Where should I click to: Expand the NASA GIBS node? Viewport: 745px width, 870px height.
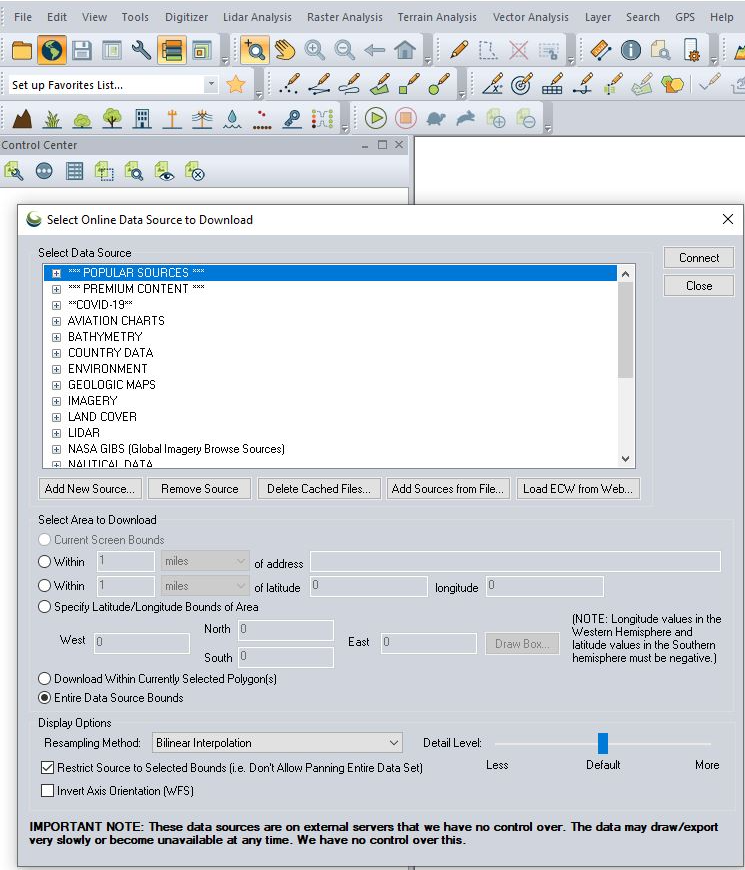[x=56, y=449]
